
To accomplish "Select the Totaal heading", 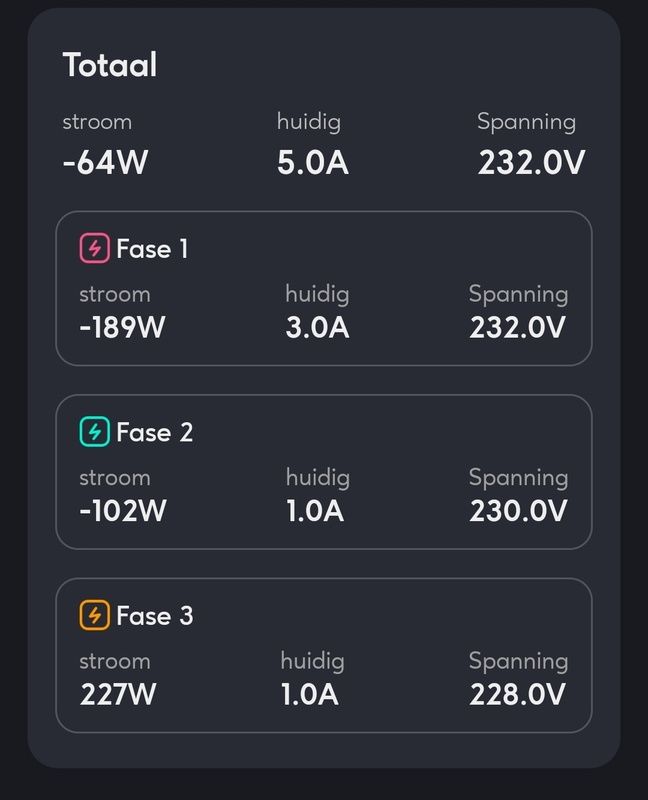I will click(x=110, y=66).
